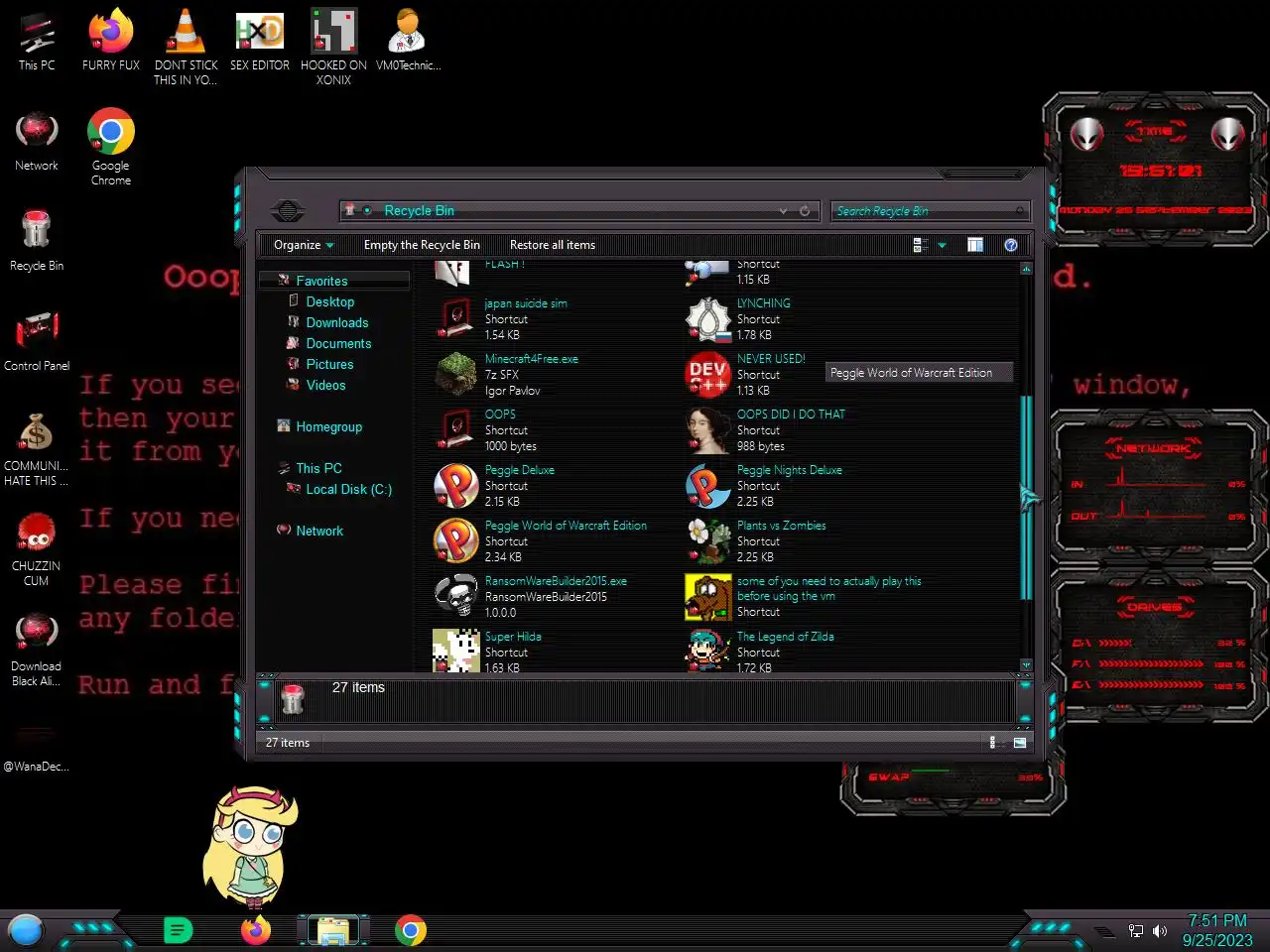
Task: Click the view mode icon button
Action: (921, 245)
